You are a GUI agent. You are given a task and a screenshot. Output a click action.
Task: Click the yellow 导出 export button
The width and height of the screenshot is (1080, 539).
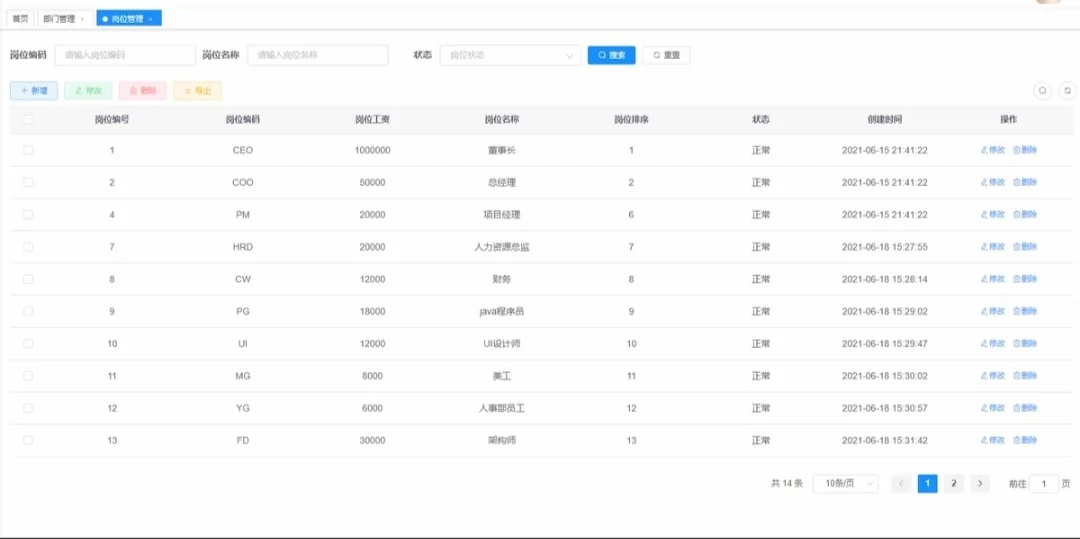[x=198, y=91]
